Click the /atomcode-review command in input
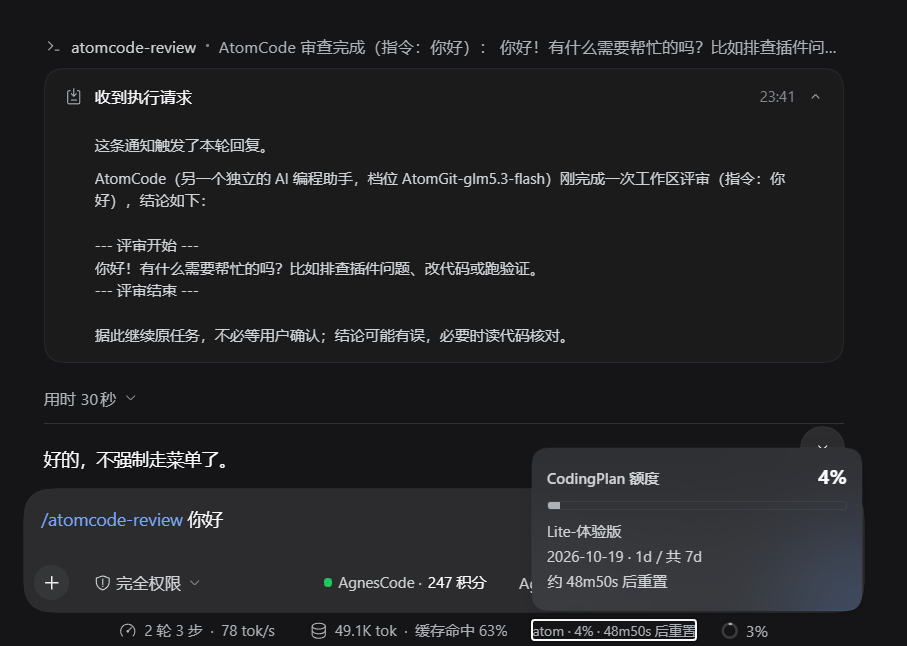 click(x=112, y=520)
